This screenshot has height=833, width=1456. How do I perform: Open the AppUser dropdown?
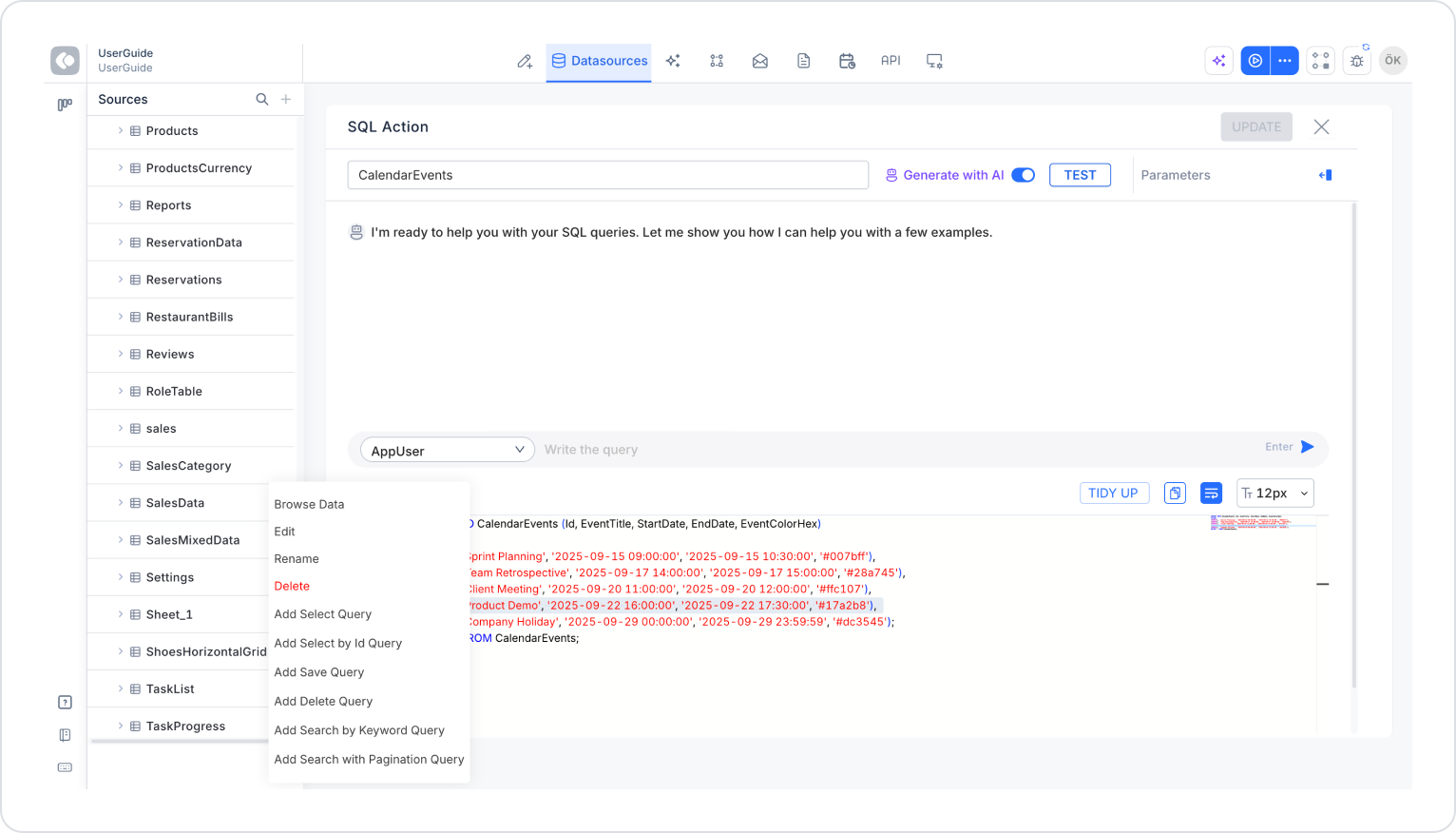pyautogui.click(x=448, y=450)
